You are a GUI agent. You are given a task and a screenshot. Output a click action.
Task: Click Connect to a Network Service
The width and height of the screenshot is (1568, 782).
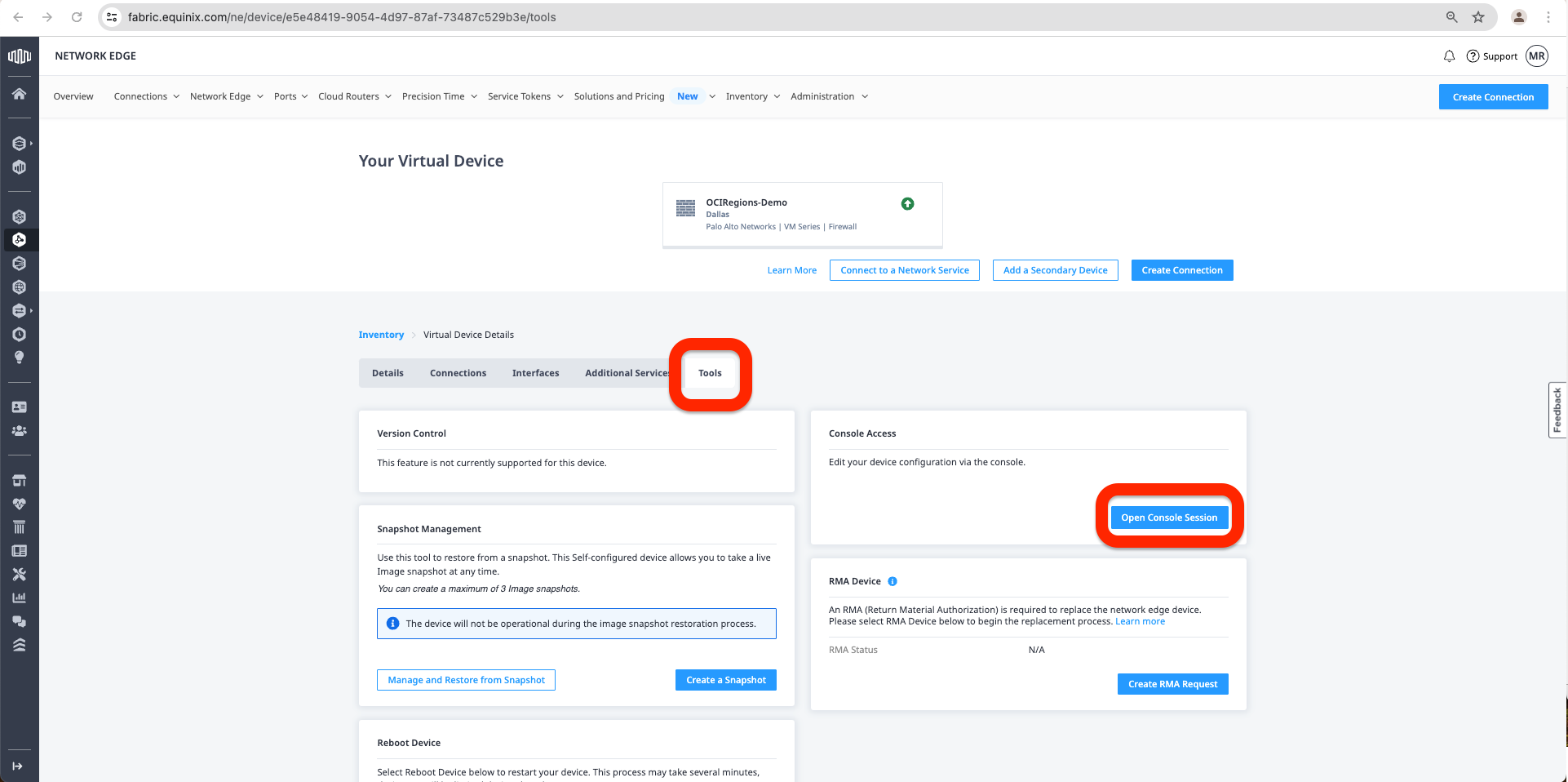point(905,270)
